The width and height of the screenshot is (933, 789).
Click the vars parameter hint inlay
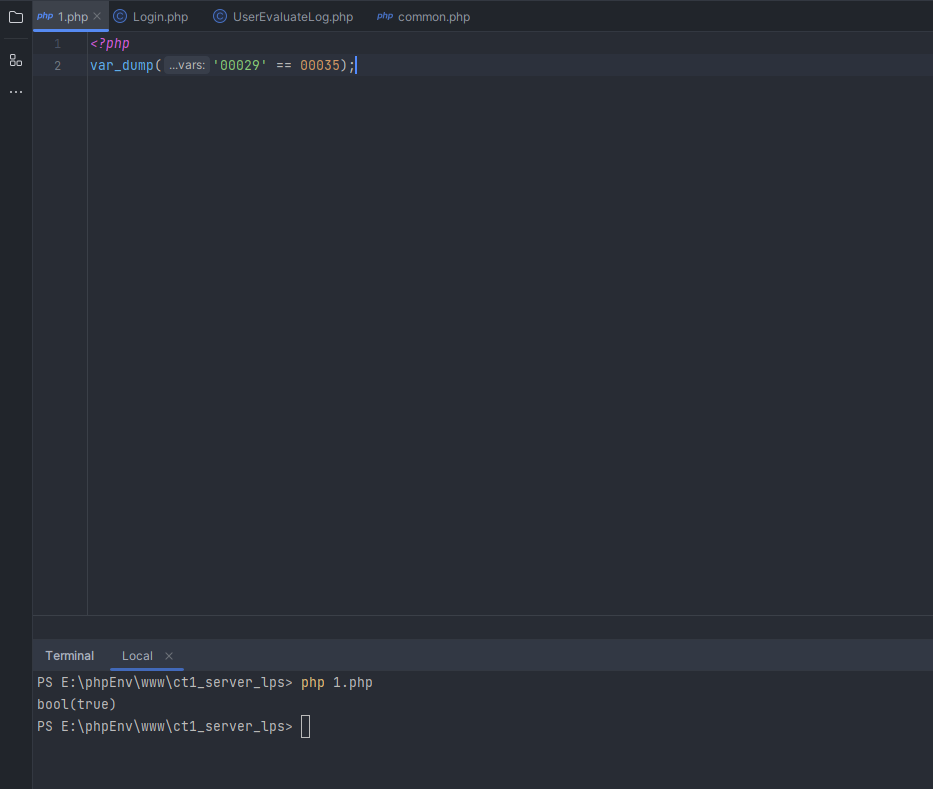pos(186,65)
